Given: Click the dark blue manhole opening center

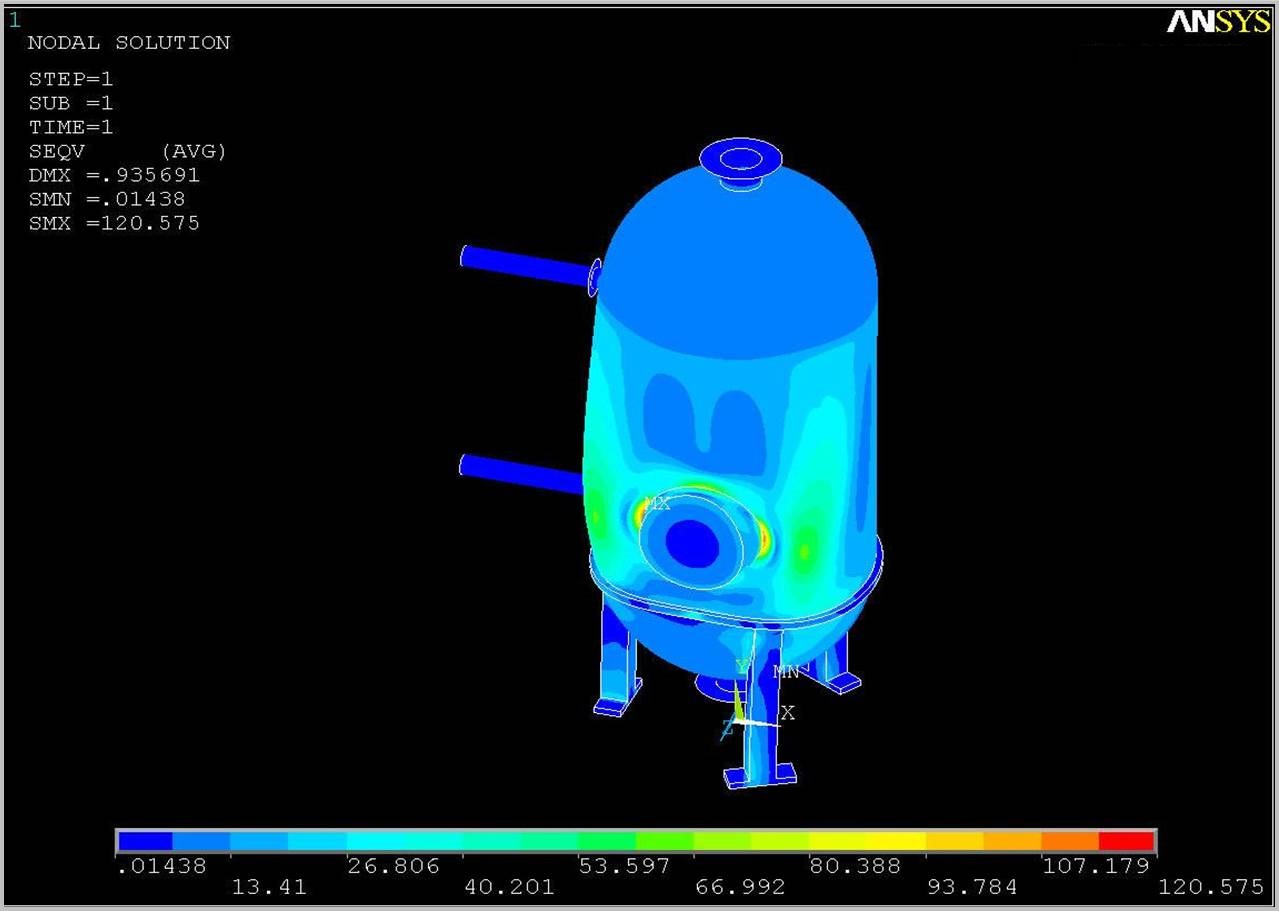Looking at the screenshot, I should point(692,542).
